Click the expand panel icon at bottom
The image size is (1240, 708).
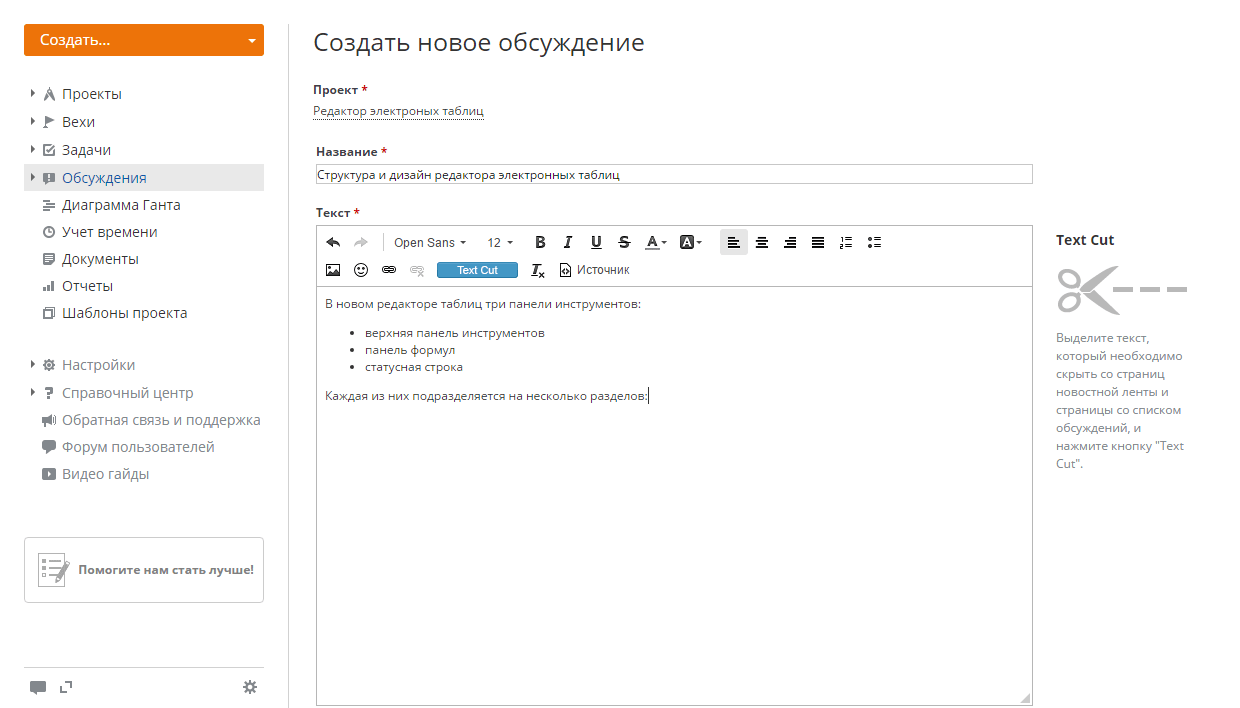point(67,686)
